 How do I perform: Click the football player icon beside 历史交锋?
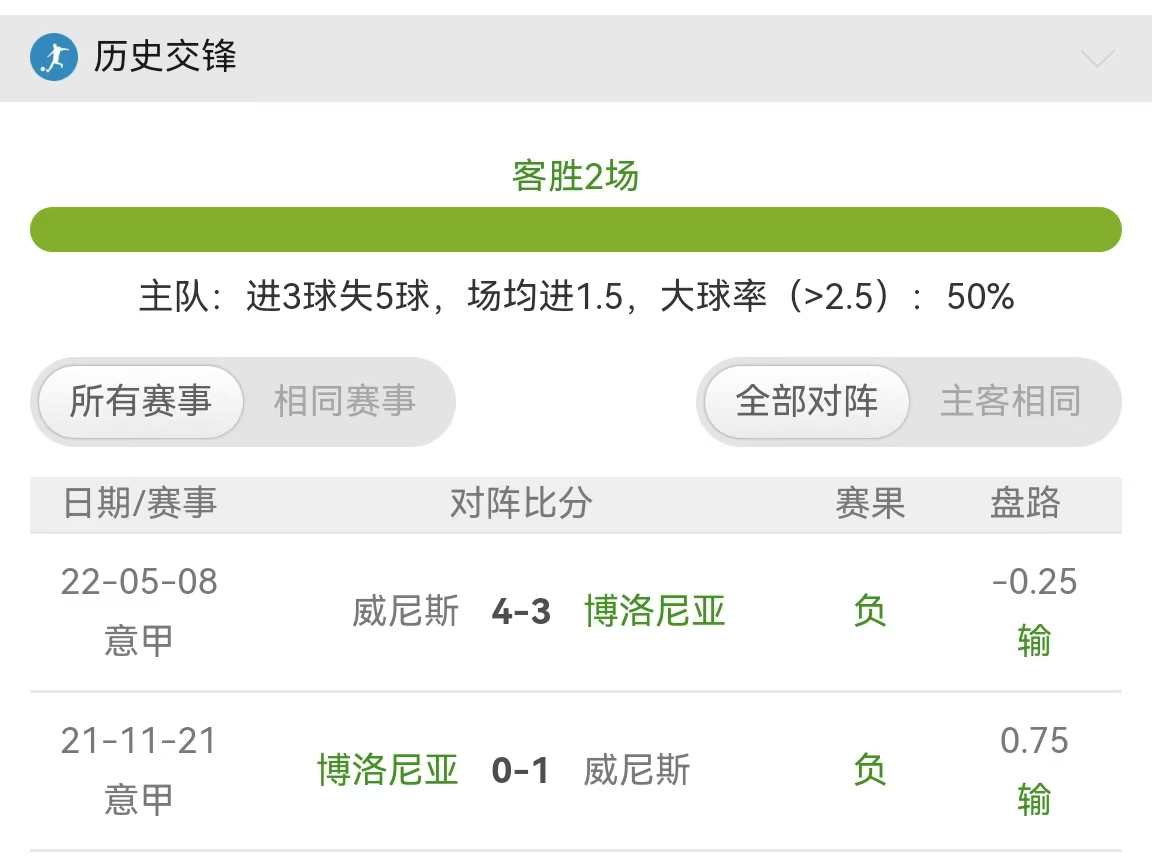54,57
